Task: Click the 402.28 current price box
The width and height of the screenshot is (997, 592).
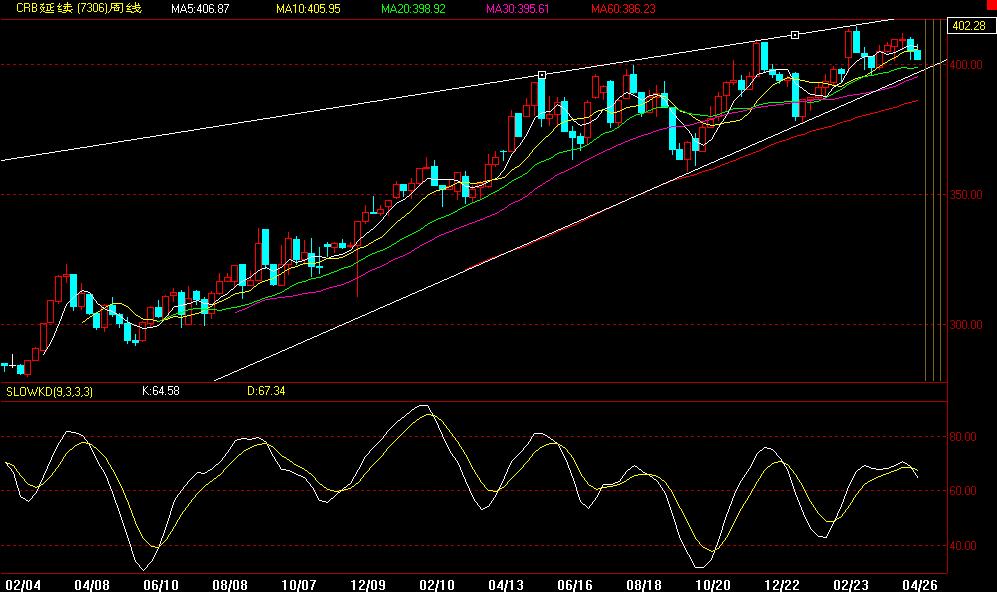Action: click(970, 25)
